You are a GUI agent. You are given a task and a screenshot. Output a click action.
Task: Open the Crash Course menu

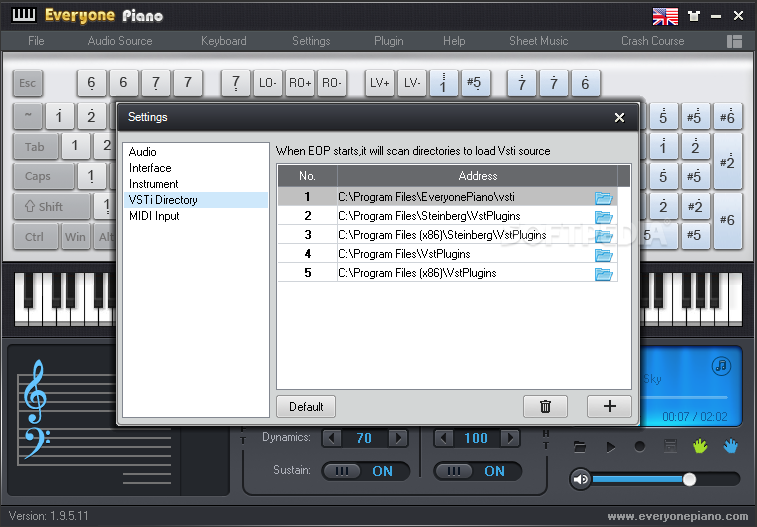653,41
